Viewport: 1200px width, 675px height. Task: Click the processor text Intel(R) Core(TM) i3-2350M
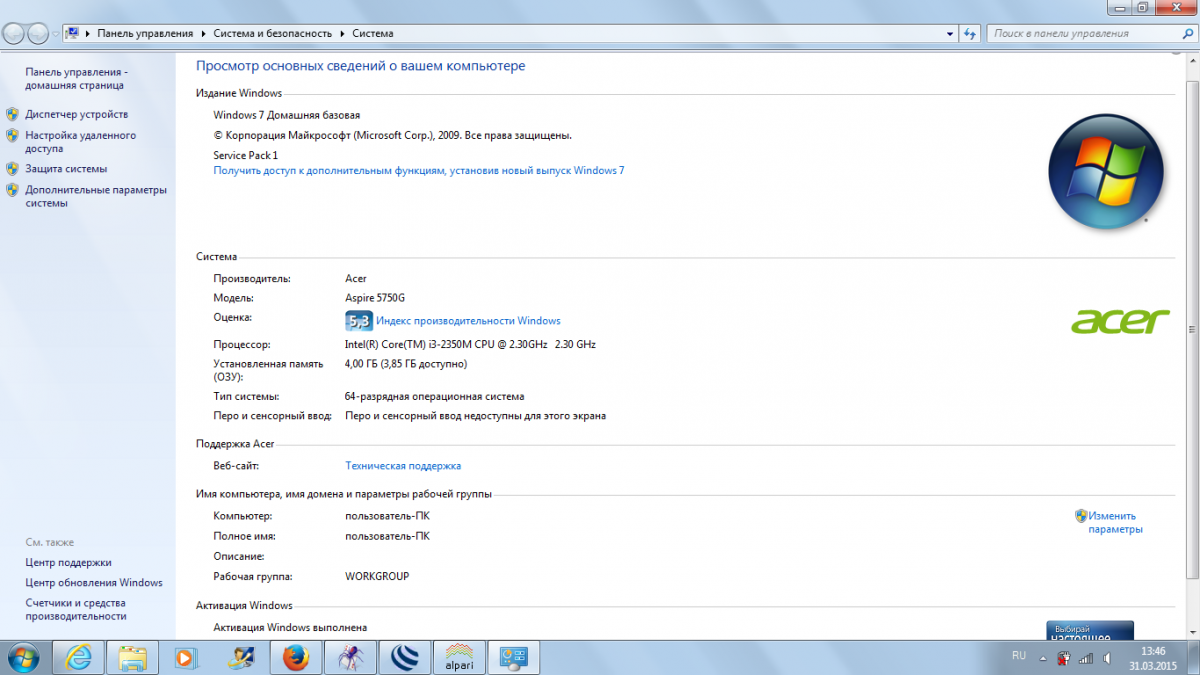[x=470, y=344]
